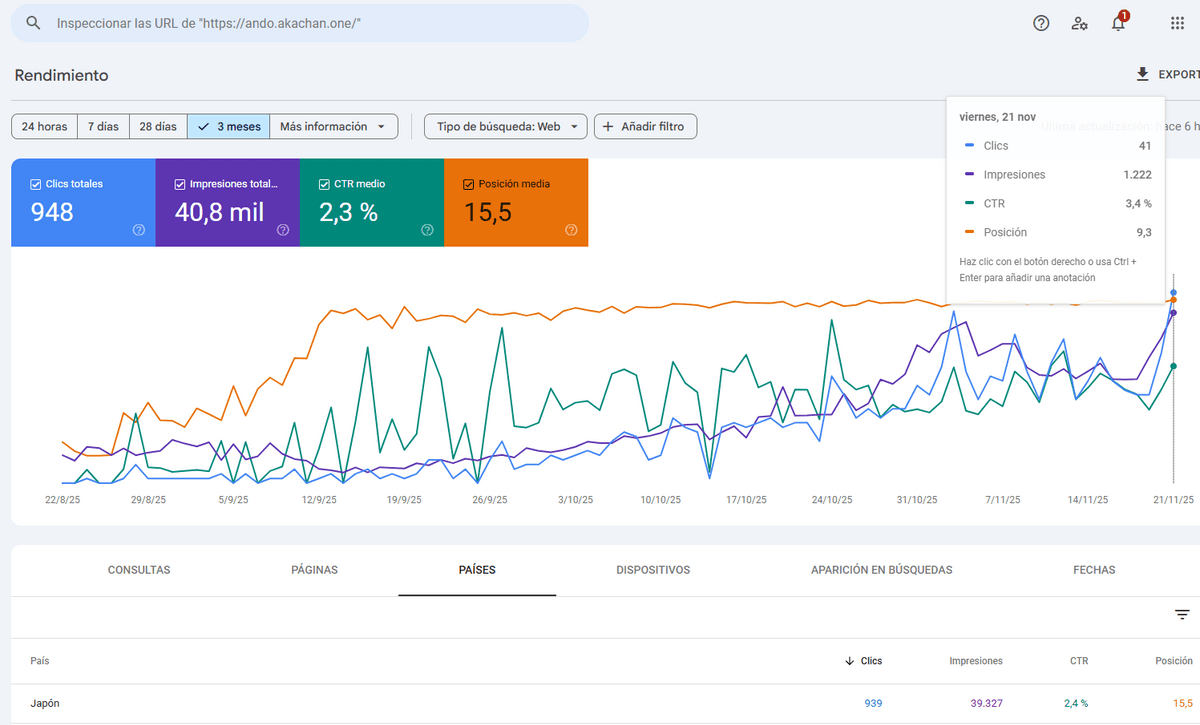Sort the table by Clics column
The width and height of the screenshot is (1200, 725).
[864, 661]
